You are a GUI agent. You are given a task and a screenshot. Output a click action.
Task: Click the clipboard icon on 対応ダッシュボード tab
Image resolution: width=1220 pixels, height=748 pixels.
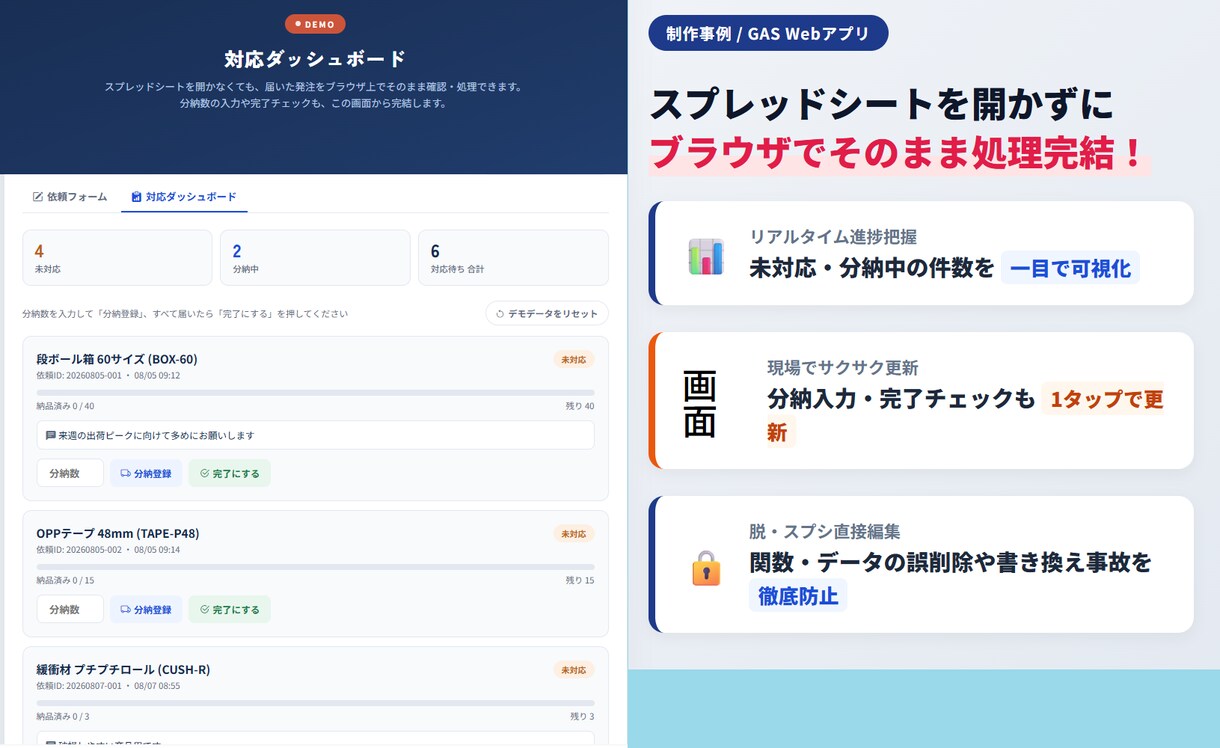pos(136,197)
